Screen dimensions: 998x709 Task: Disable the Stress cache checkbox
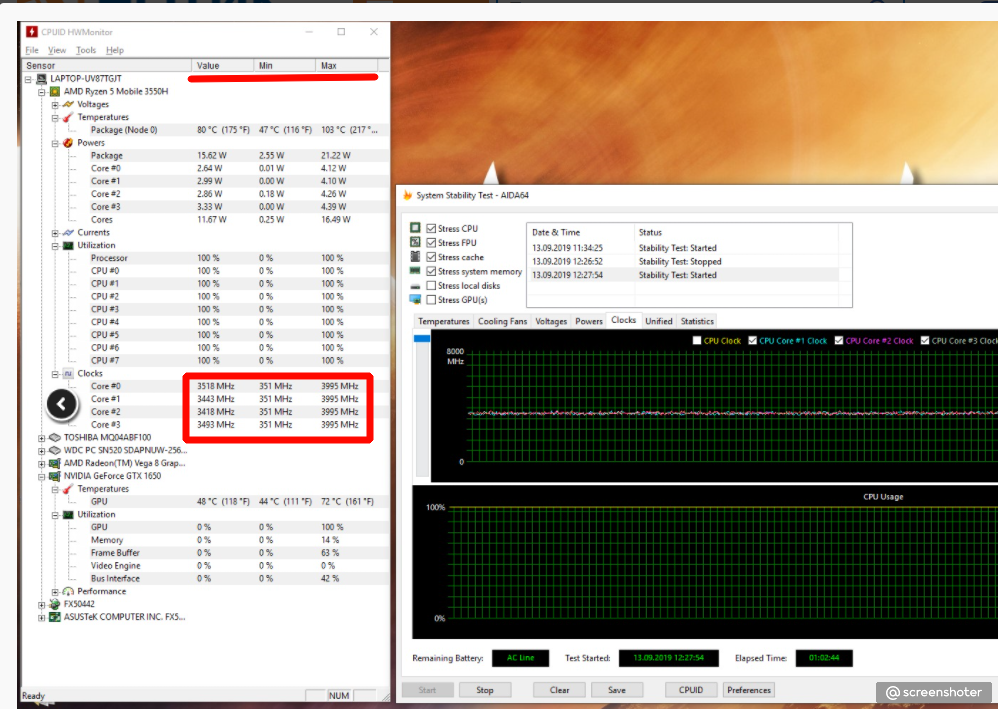(x=432, y=257)
